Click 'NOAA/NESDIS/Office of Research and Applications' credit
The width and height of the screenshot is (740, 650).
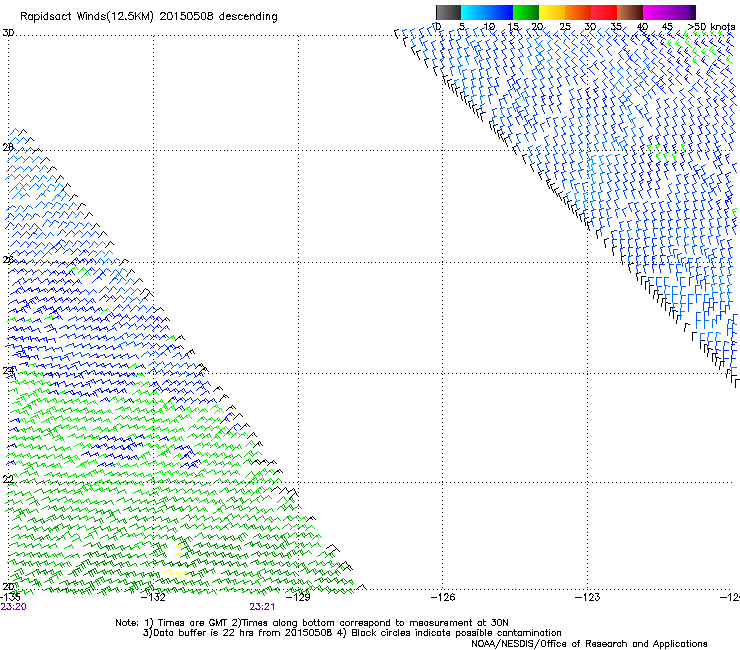[589, 643]
